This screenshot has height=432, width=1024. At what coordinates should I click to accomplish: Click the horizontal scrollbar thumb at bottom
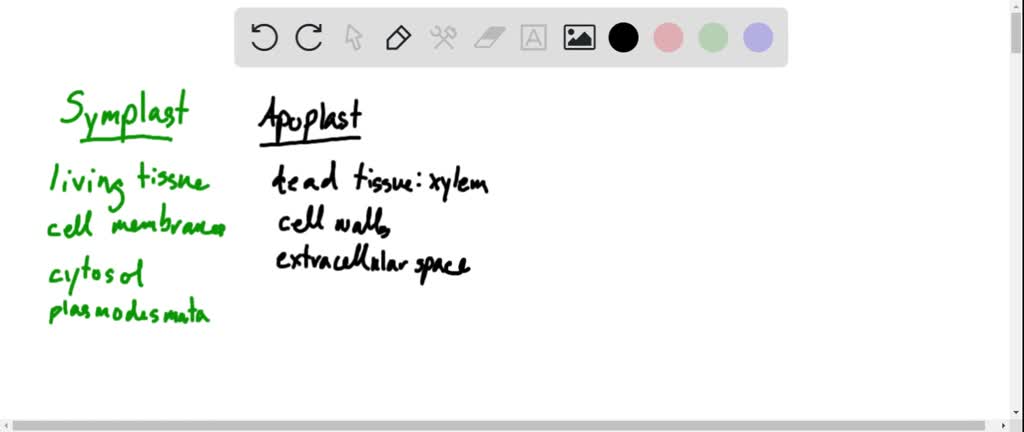coord(500,425)
